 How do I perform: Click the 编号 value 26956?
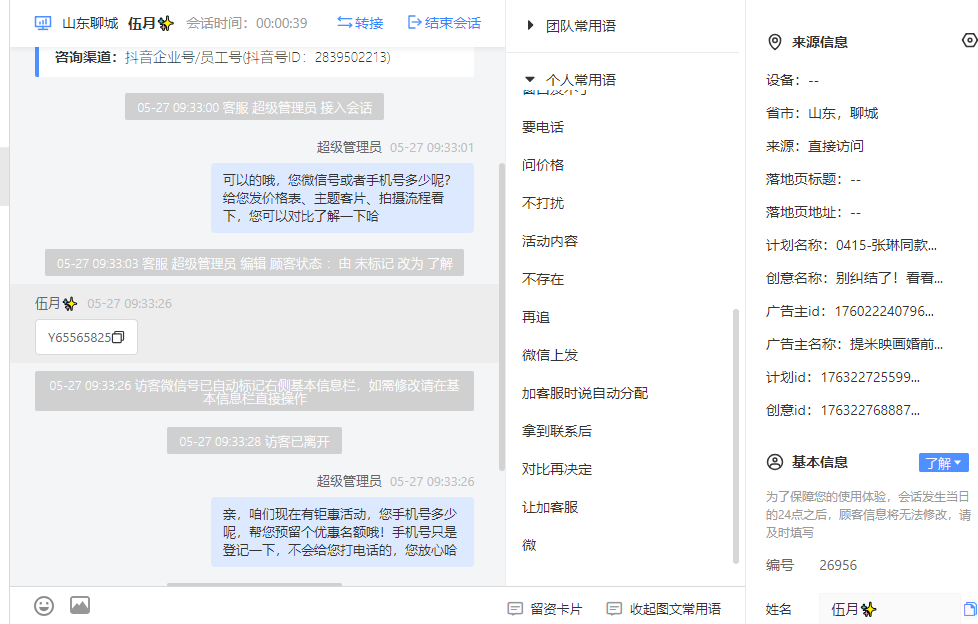[838, 565]
